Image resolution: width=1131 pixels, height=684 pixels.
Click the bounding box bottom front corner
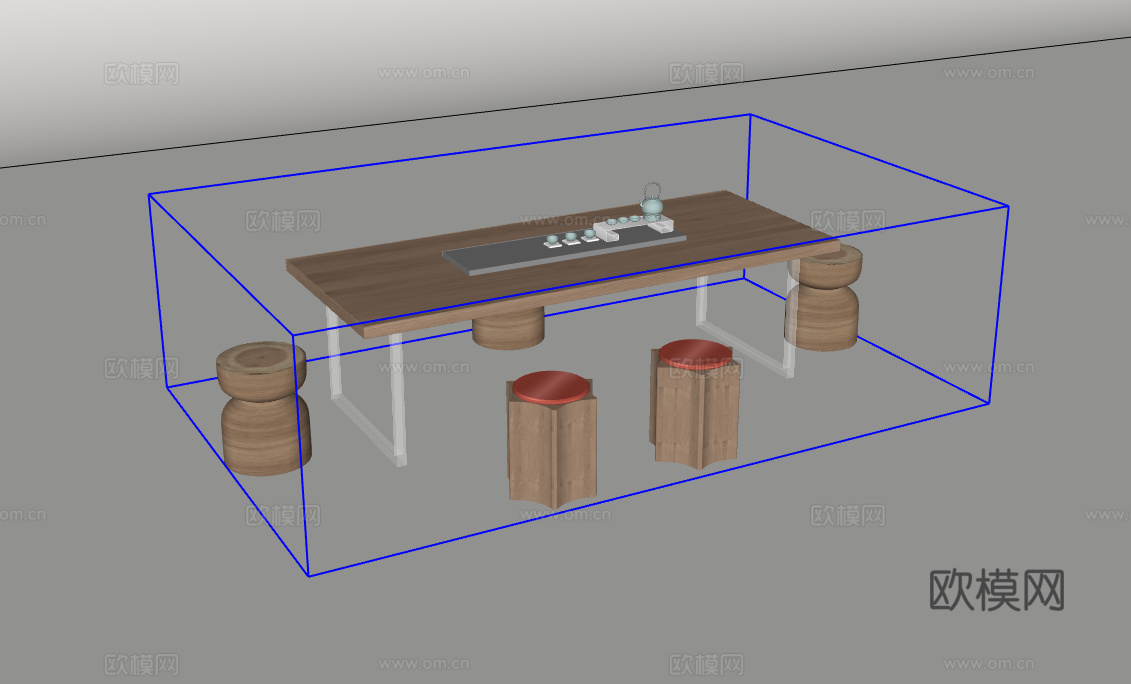(307, 576)
